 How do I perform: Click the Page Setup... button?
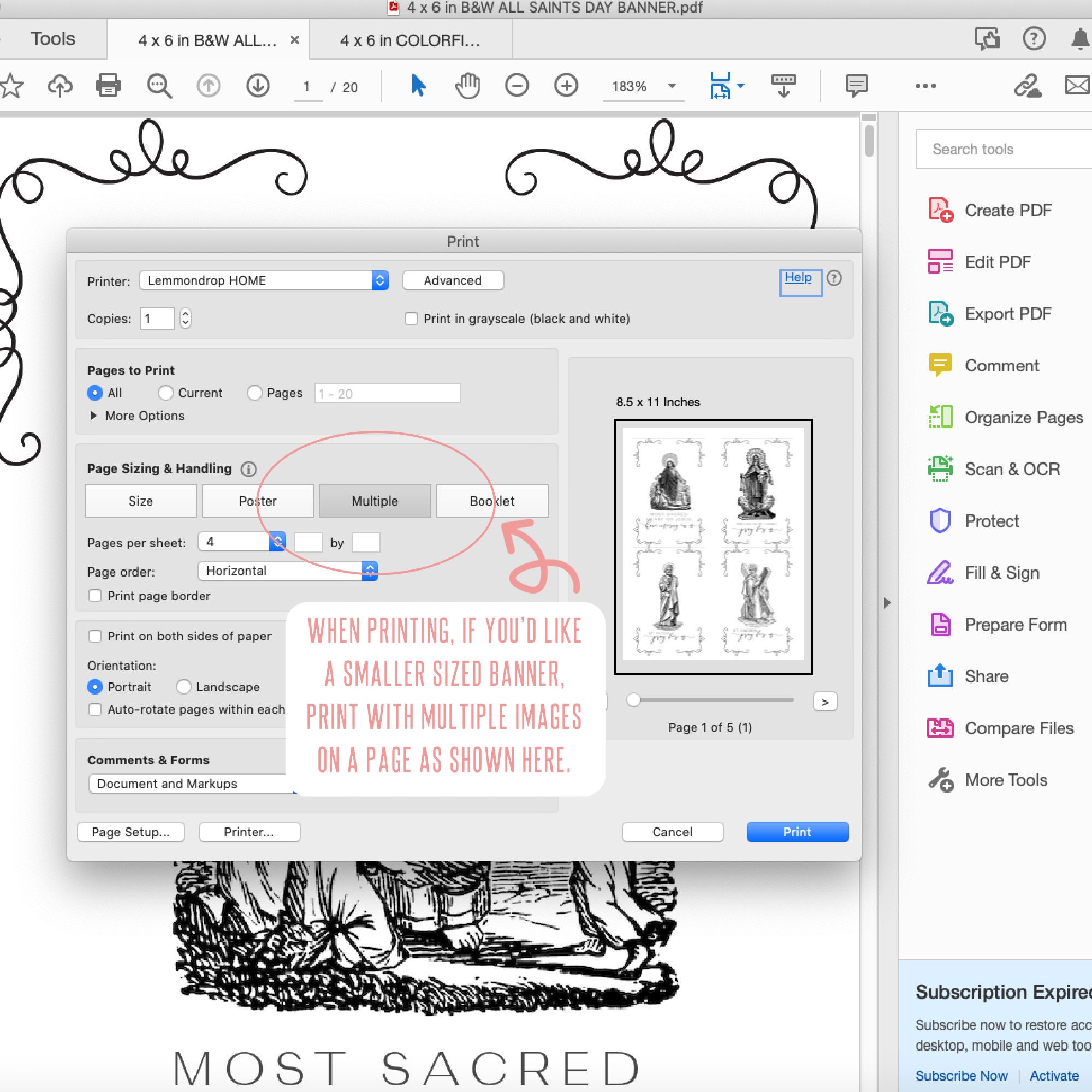tap(131, 832)
